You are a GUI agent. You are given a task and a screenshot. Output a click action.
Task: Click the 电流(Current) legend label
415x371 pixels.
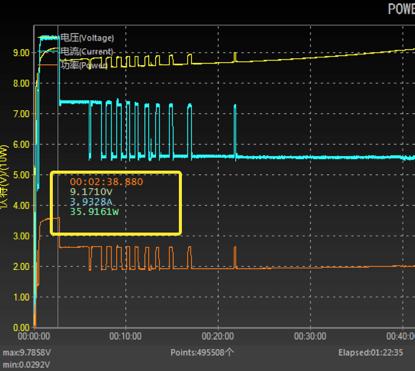pyautogui.click(x=87, y=51)
